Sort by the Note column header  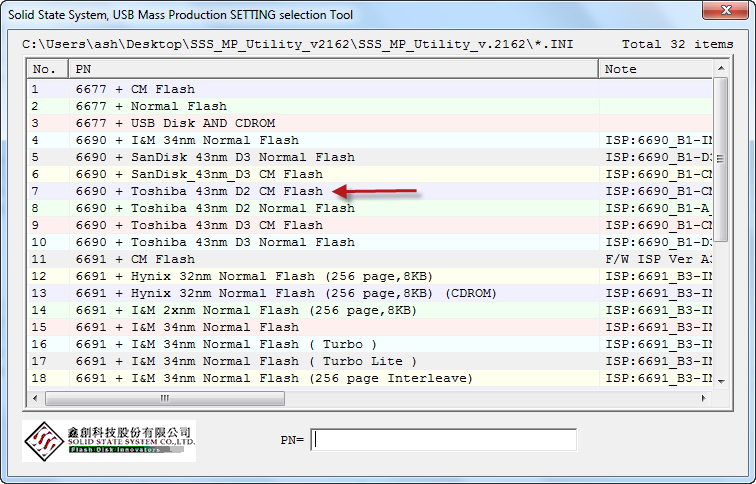click(656, 69)
